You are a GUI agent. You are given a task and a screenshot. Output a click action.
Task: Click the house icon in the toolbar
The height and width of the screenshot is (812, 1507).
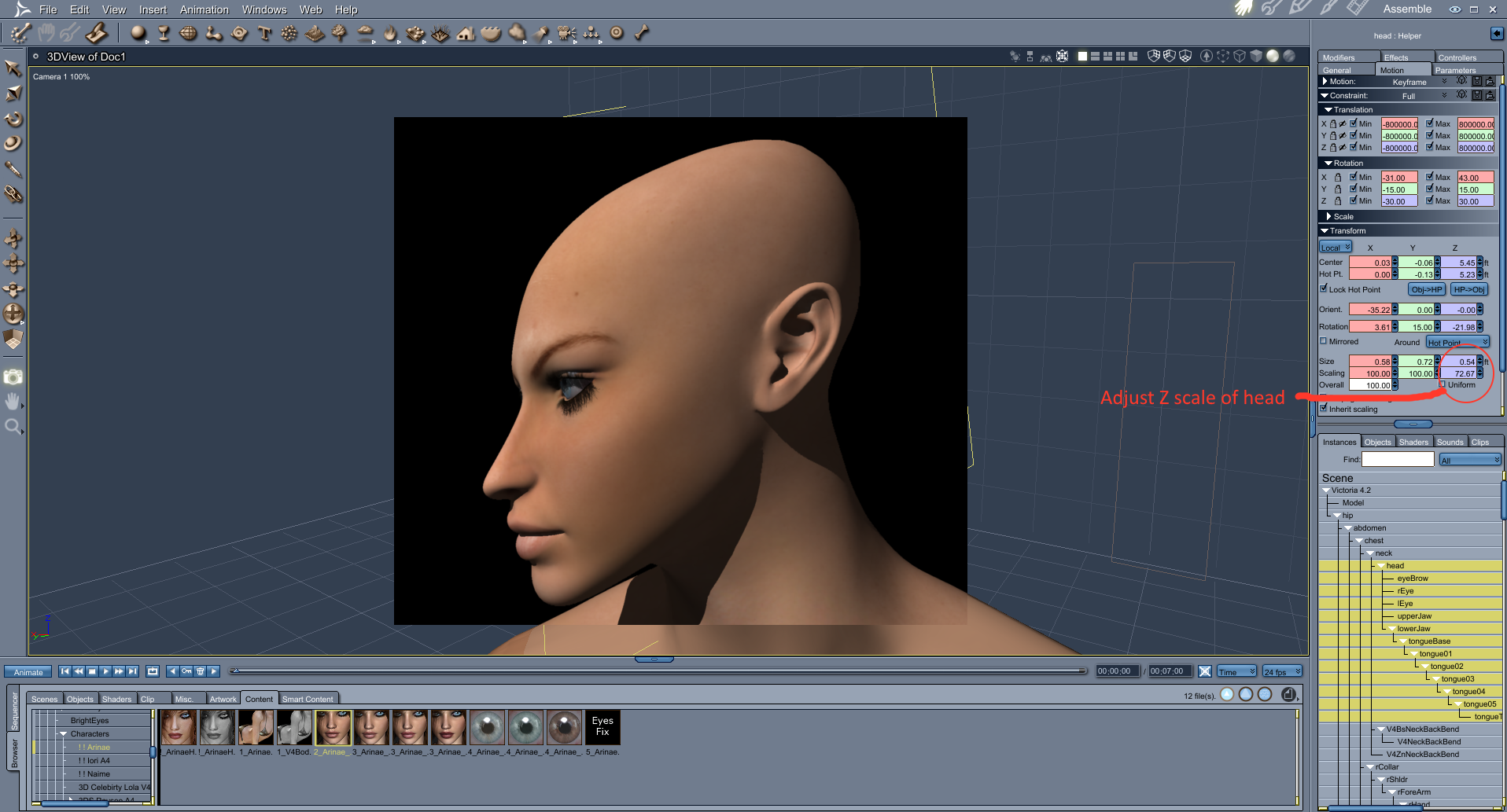click(466, 33)
